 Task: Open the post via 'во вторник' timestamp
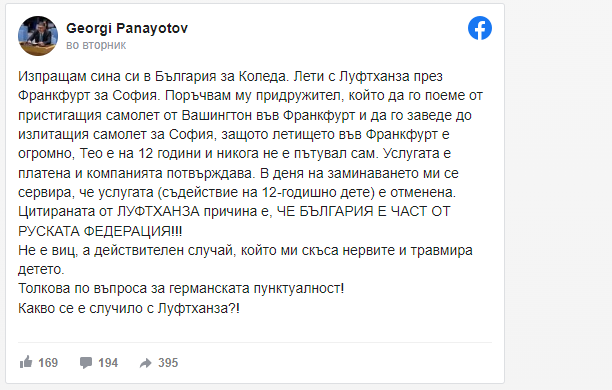[96, 45]
